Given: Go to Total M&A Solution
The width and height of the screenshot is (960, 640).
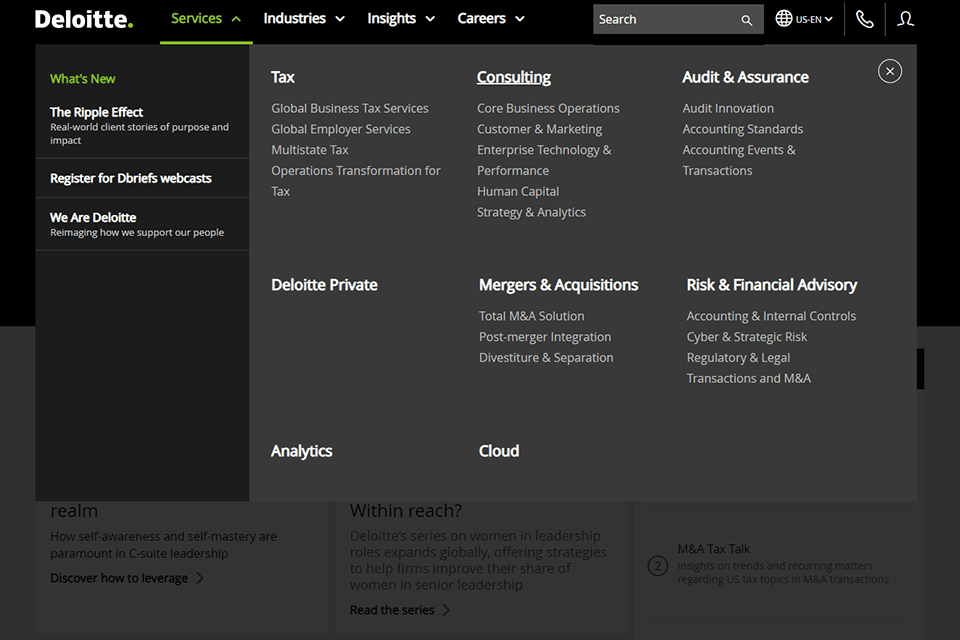Looking at the screenshot, I should click(531, 316).
